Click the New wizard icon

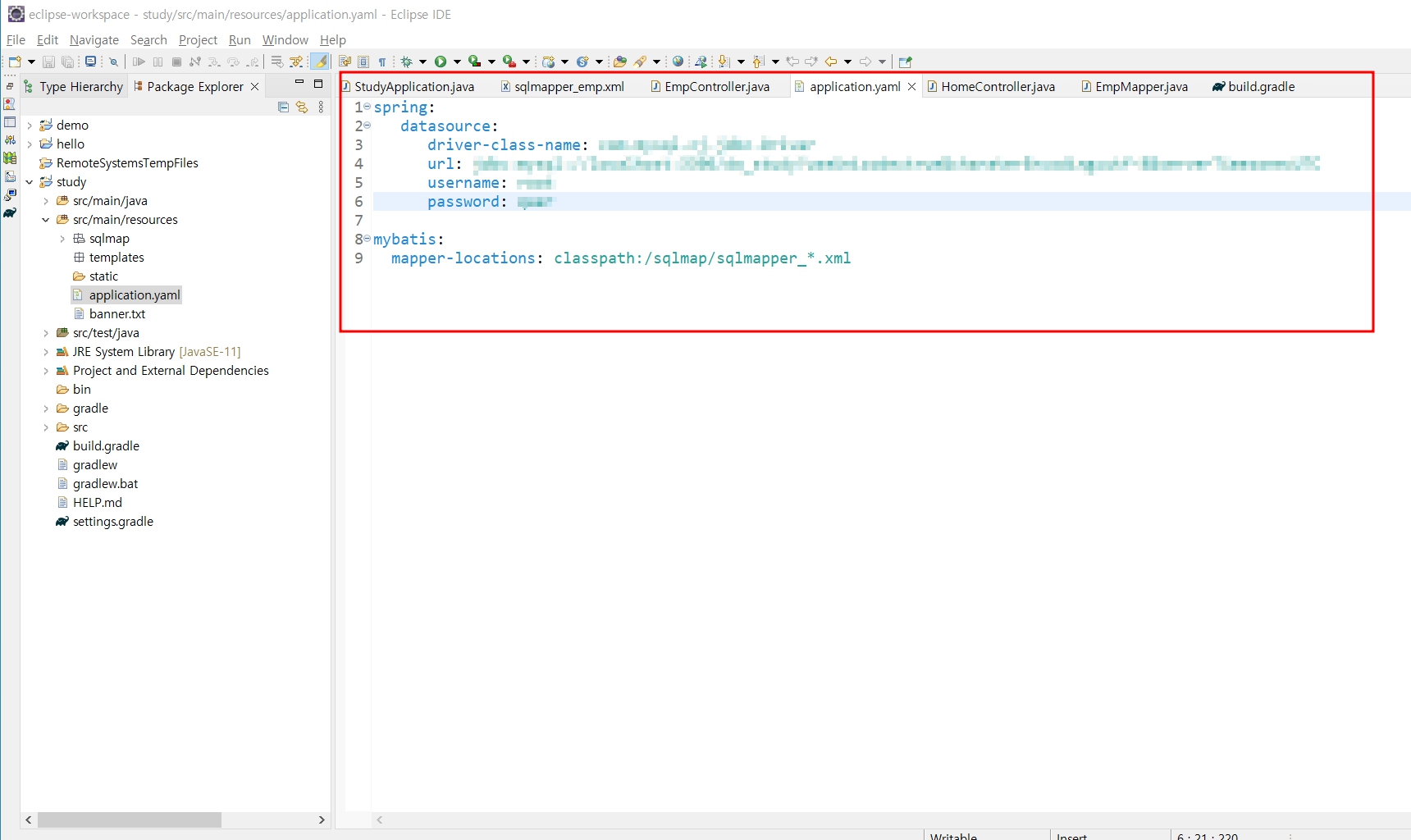click(x=15, y=62)
